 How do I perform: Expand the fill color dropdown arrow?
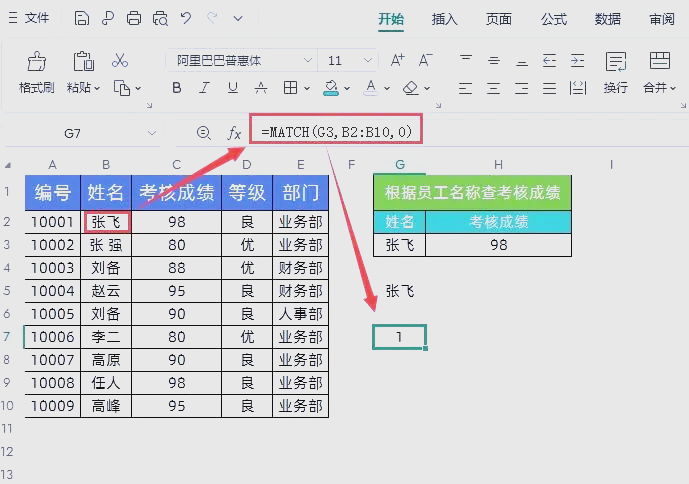[x=347, y=88]
